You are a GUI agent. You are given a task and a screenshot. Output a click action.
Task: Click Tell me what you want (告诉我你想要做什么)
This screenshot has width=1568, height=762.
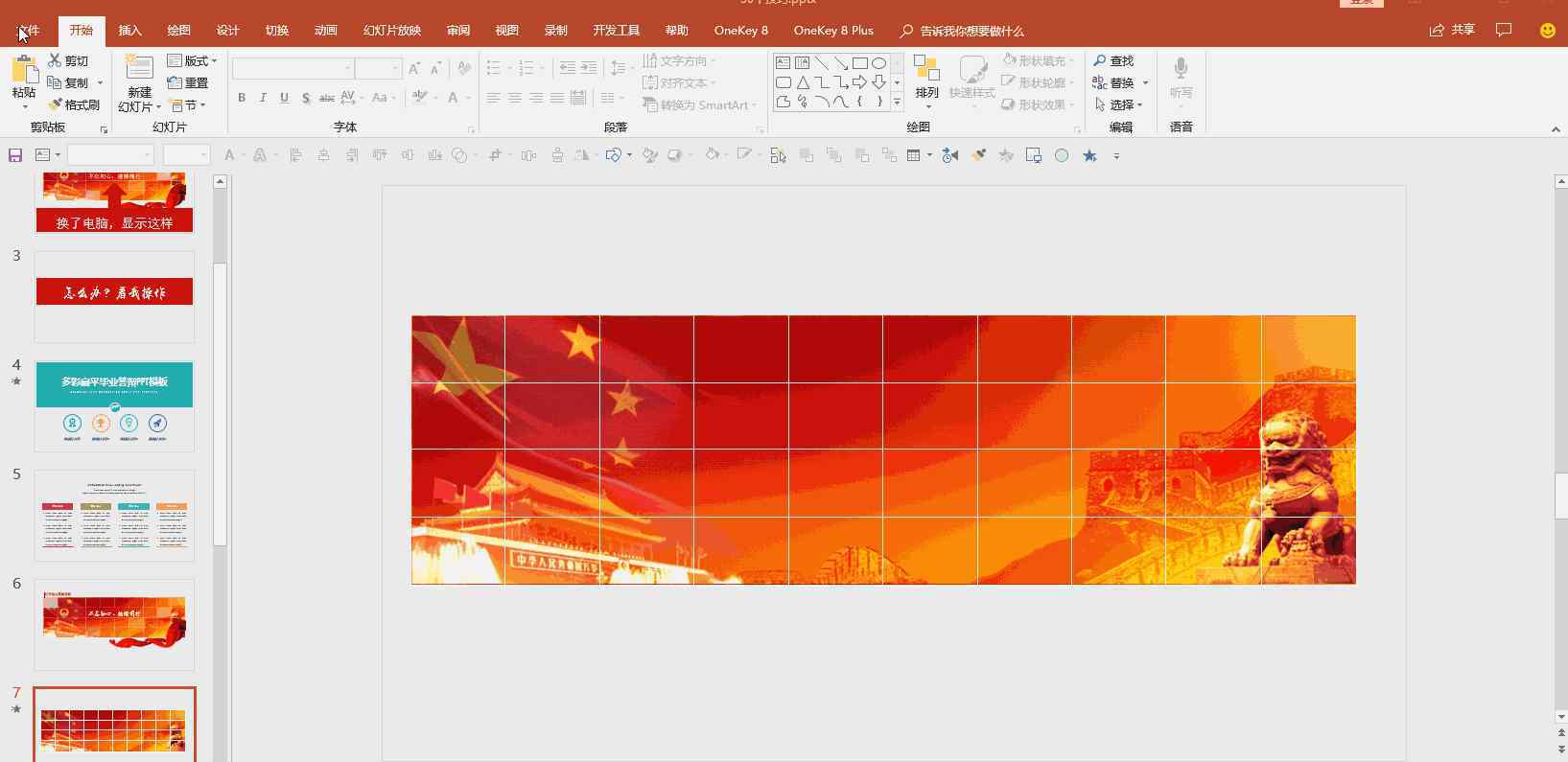point(962,31)
